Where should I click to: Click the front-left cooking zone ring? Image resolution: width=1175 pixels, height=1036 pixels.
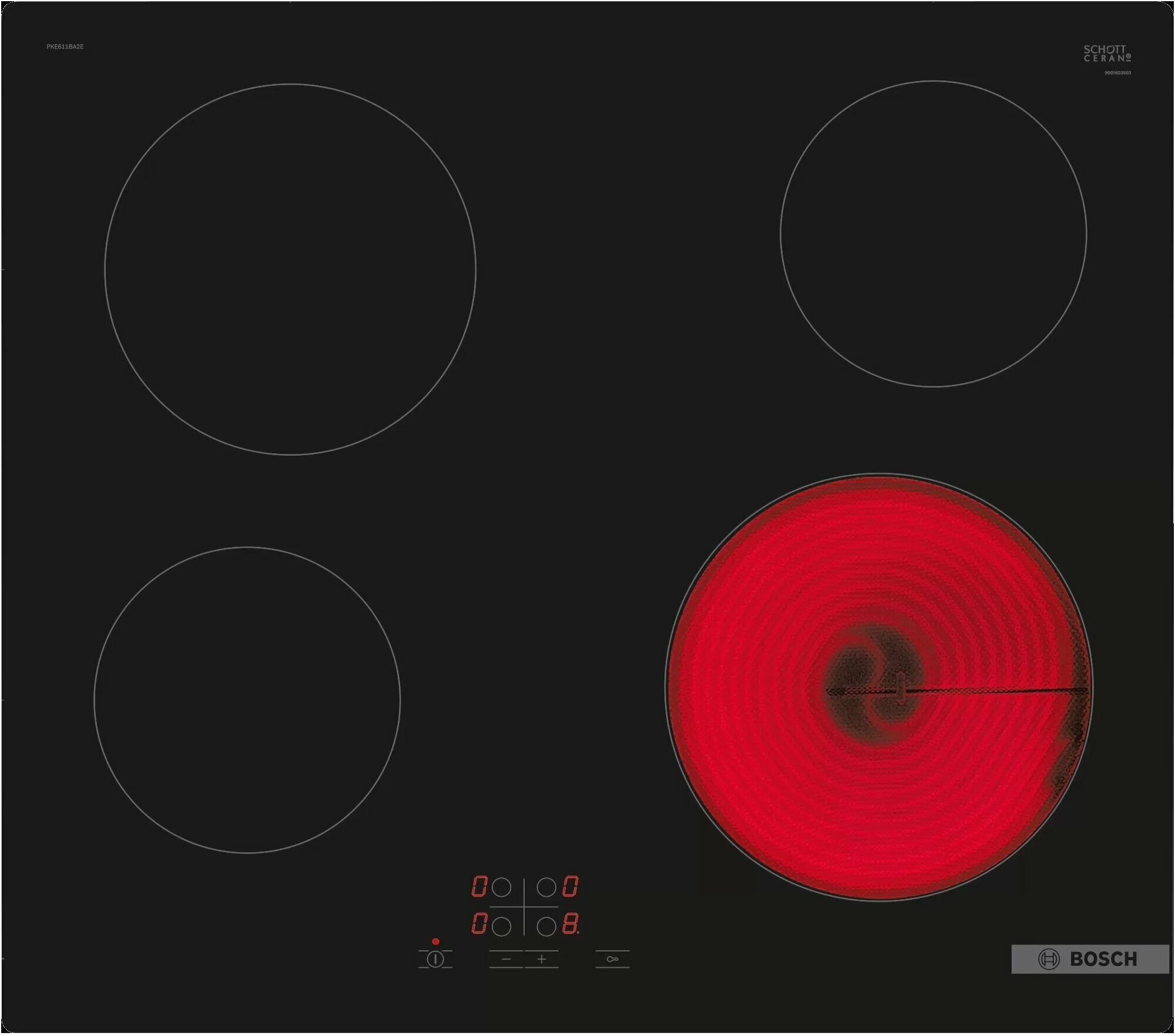(247, 699)
